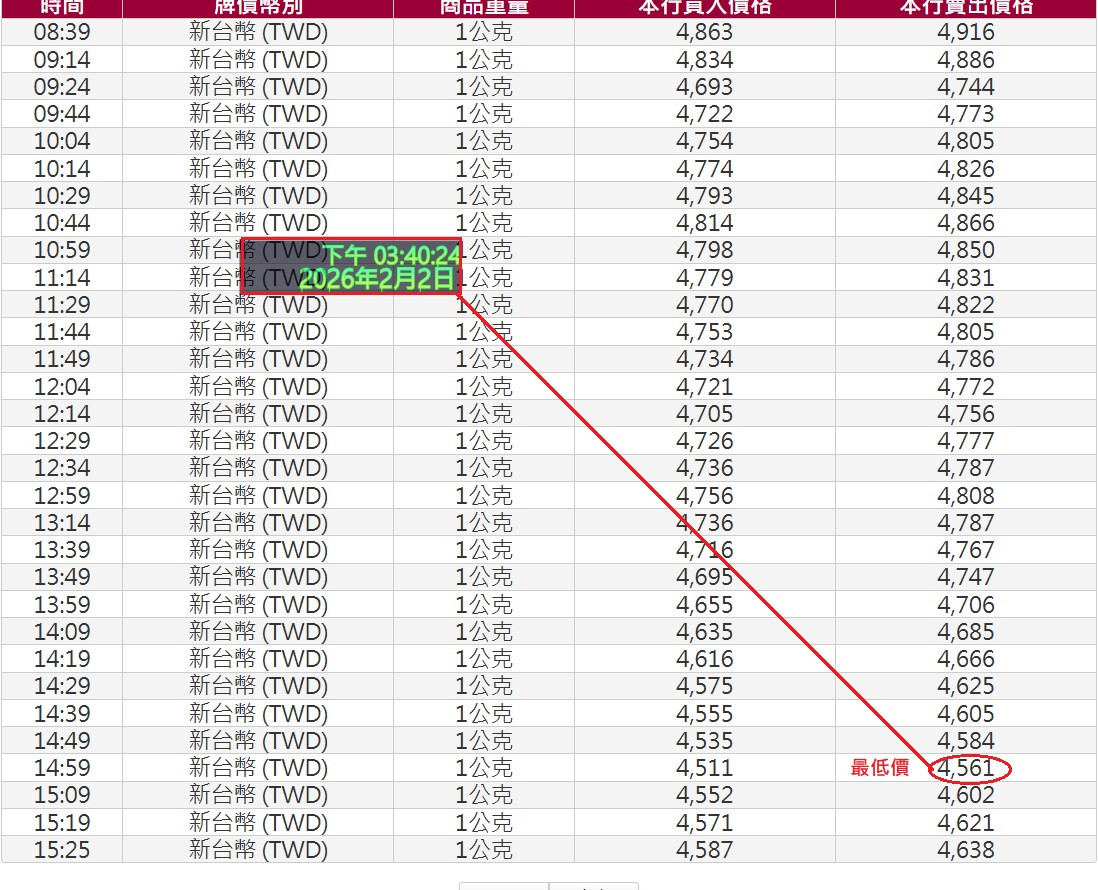The width and height of the screenshot is (1098, 890).
Task: Click sell price 4,808 in the 12:59 row
Action: point(966,496)
